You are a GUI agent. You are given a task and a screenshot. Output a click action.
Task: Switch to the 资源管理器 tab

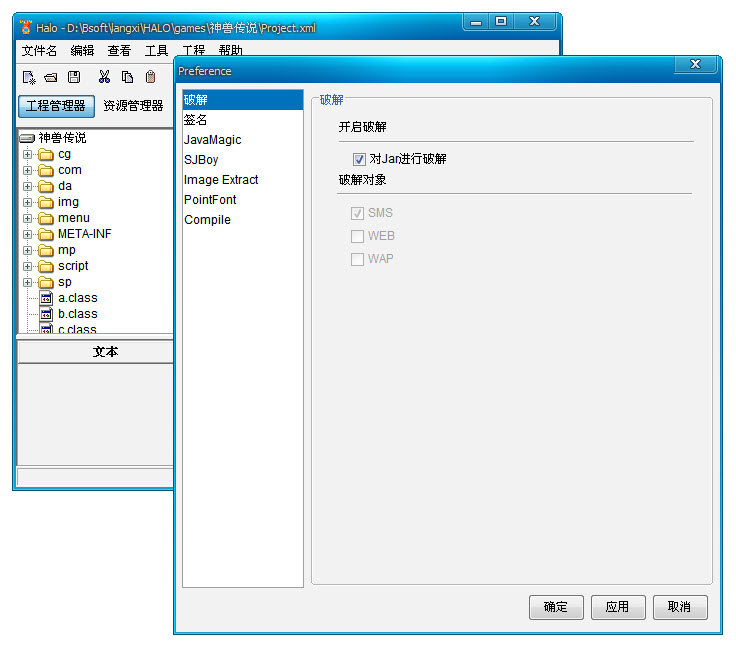coord(133,106)
